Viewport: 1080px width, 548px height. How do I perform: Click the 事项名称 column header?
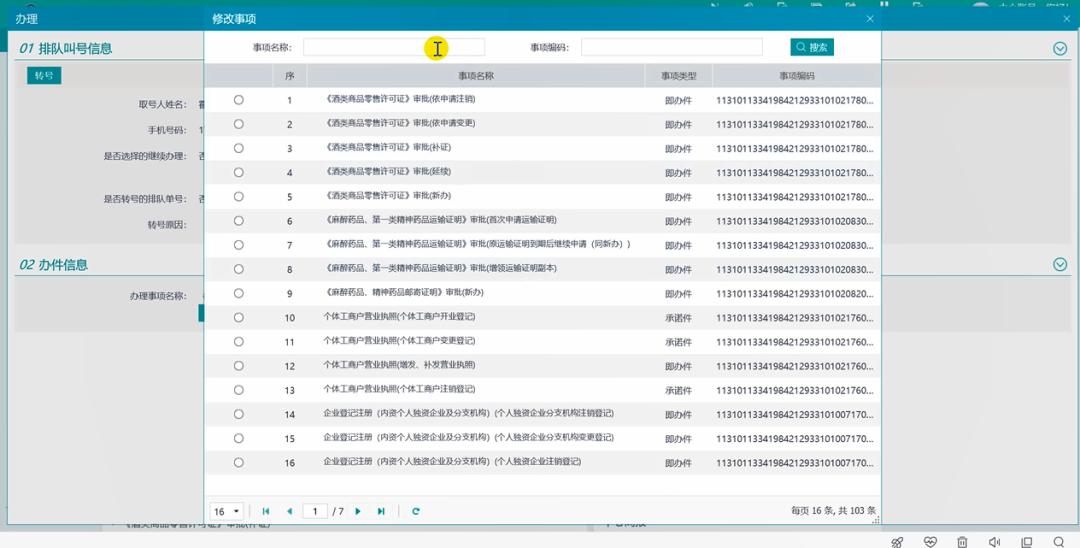point(476,76)
